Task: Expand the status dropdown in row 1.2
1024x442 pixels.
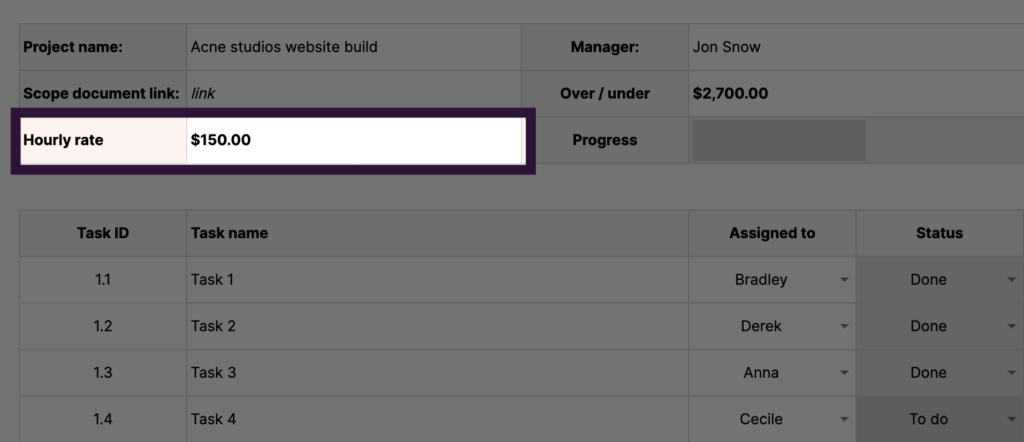Action: pyautogui.click(x=1011, y=327)
